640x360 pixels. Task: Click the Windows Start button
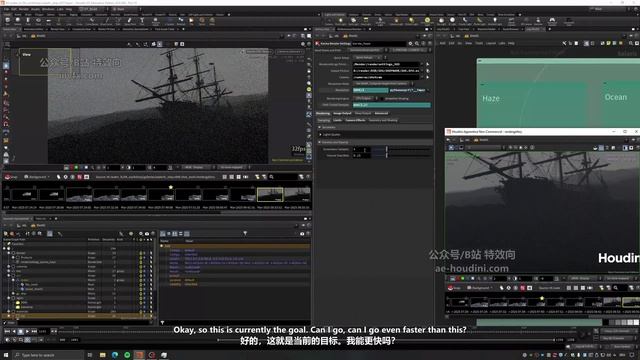point(6,355)
